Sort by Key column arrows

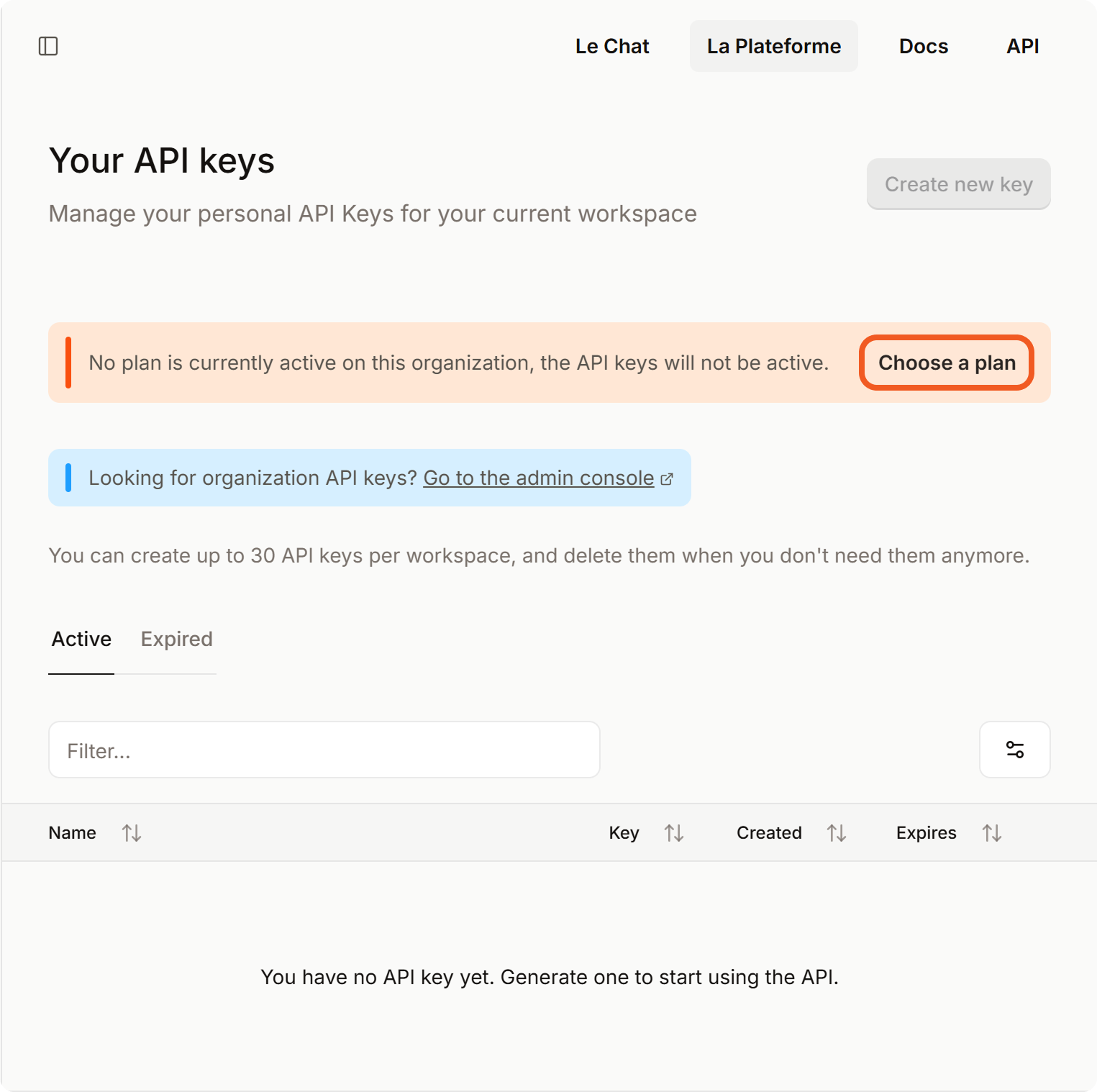click(674, 833)
